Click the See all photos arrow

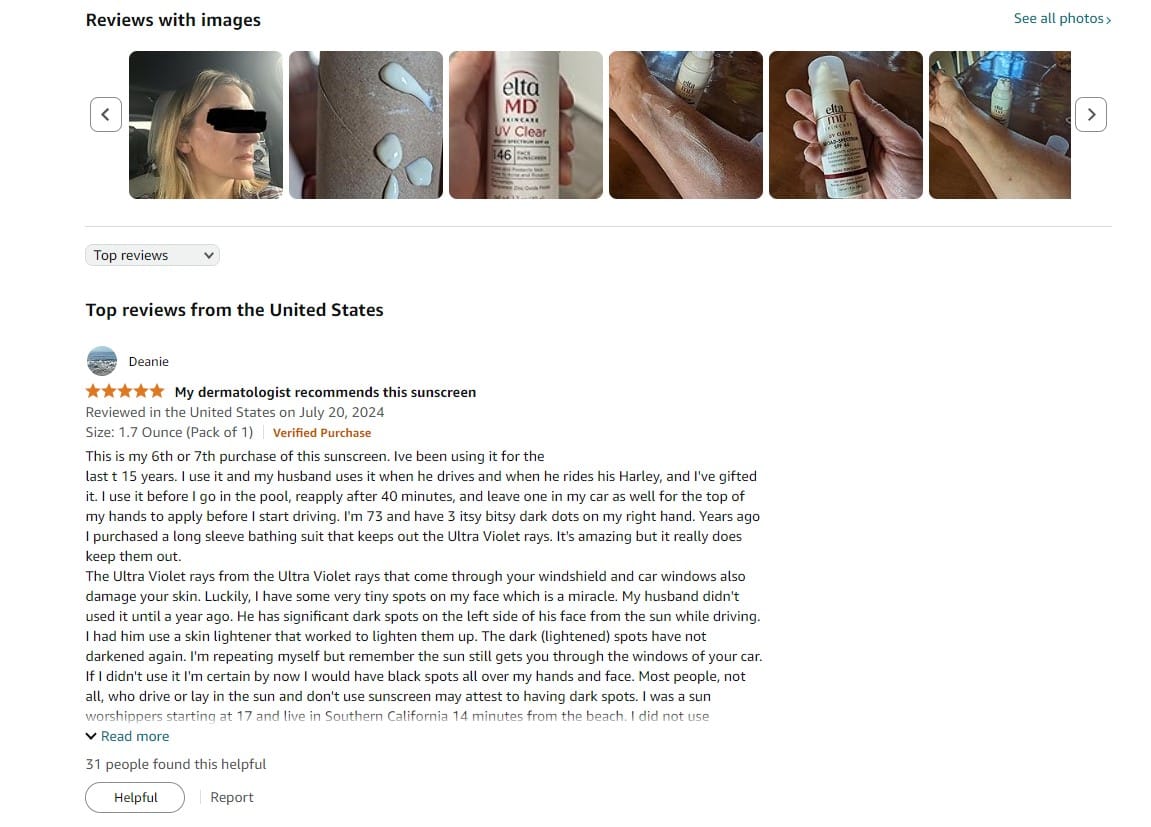pos(1108,20)
